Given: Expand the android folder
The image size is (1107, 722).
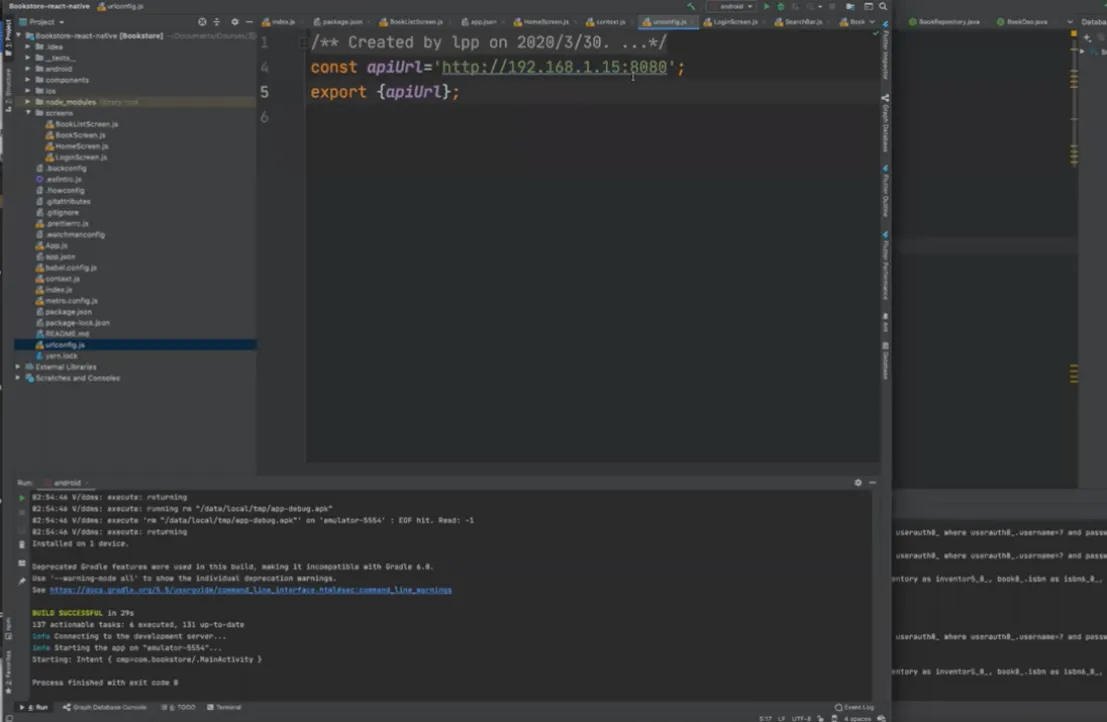Looking at the screenshot, I should point(28,69).
